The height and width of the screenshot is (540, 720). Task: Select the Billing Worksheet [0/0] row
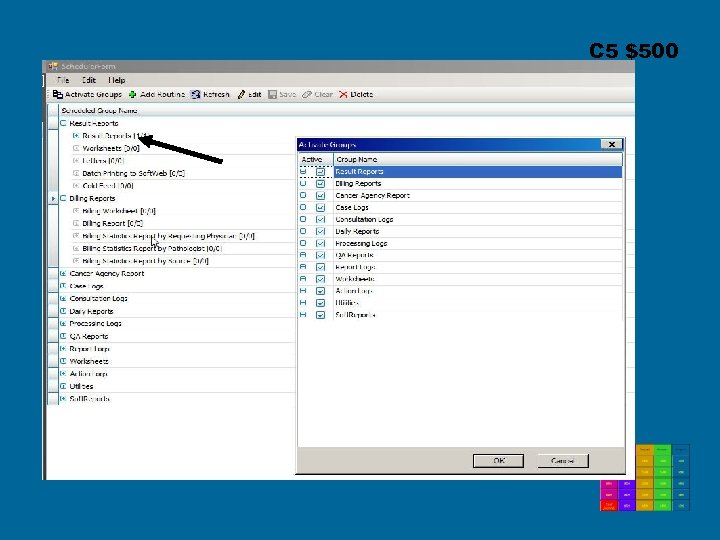point(119,211)
